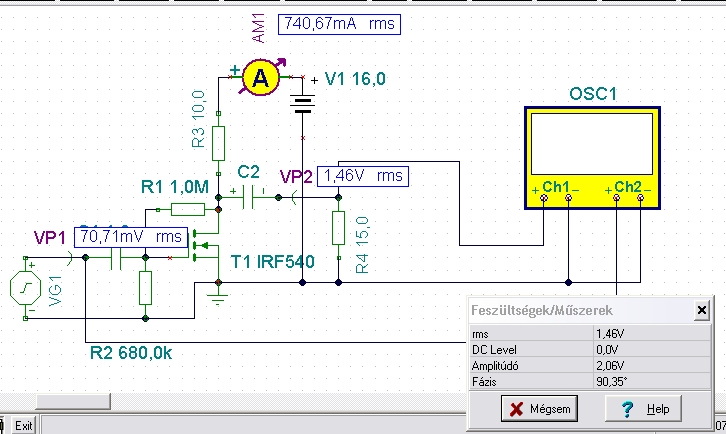Select the VG1 voltage generator symbol
This screenshot has height=434, width=726.
tap(25, 288)
